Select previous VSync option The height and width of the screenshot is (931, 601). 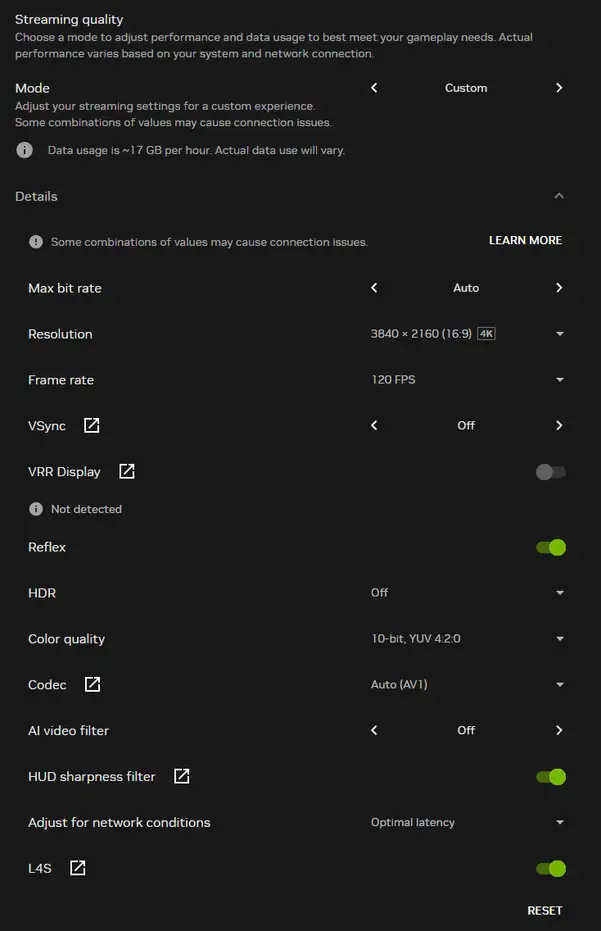tap(374, 425)
